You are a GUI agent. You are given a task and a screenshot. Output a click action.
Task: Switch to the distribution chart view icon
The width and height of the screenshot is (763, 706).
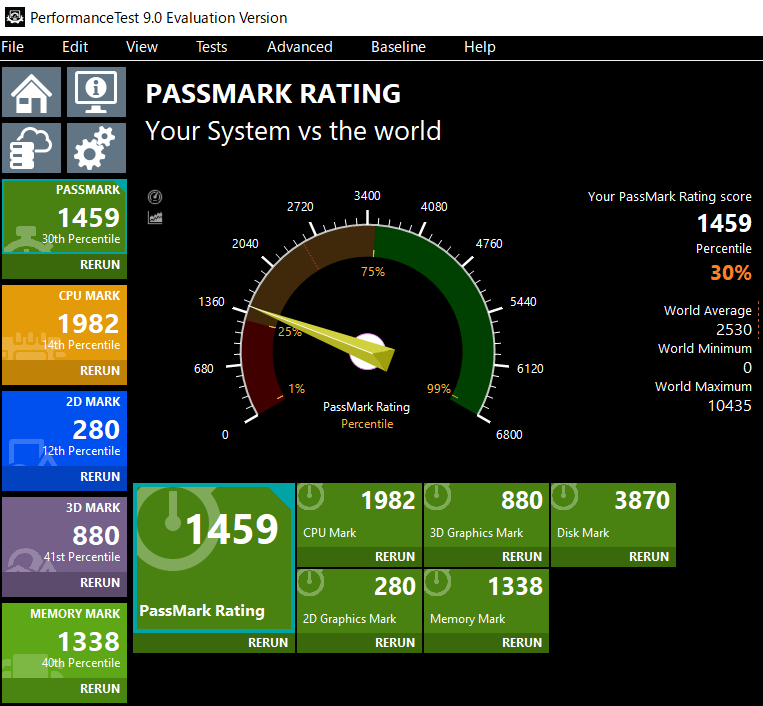pos(155,217)
